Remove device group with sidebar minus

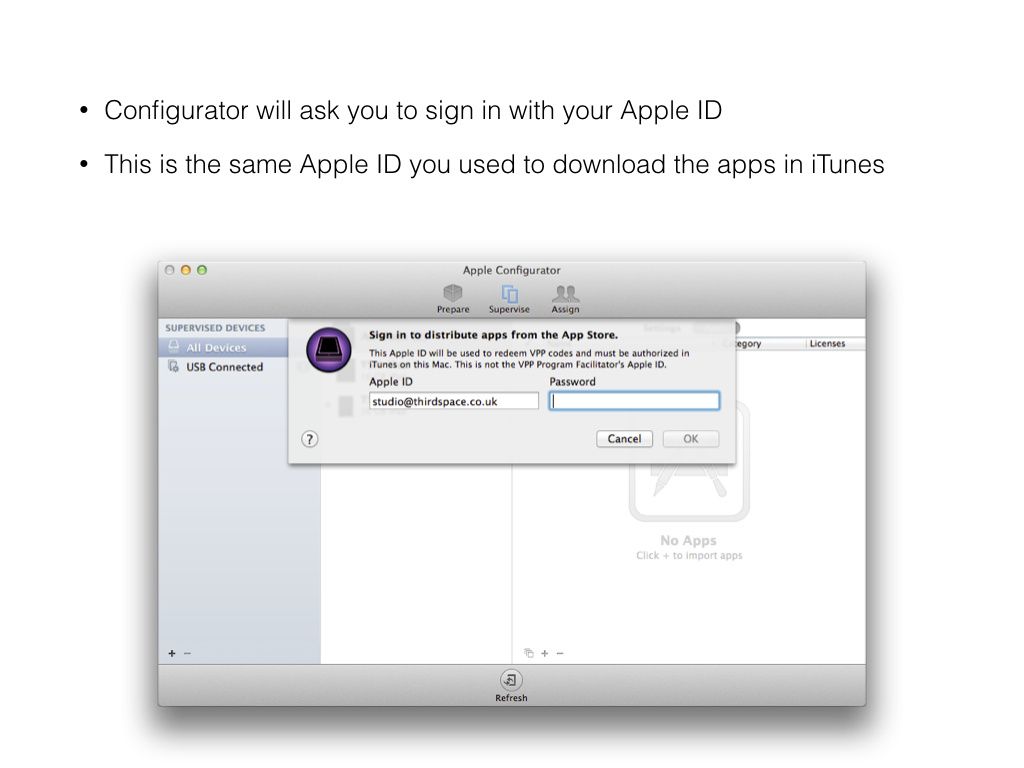[x=187, y=653]
